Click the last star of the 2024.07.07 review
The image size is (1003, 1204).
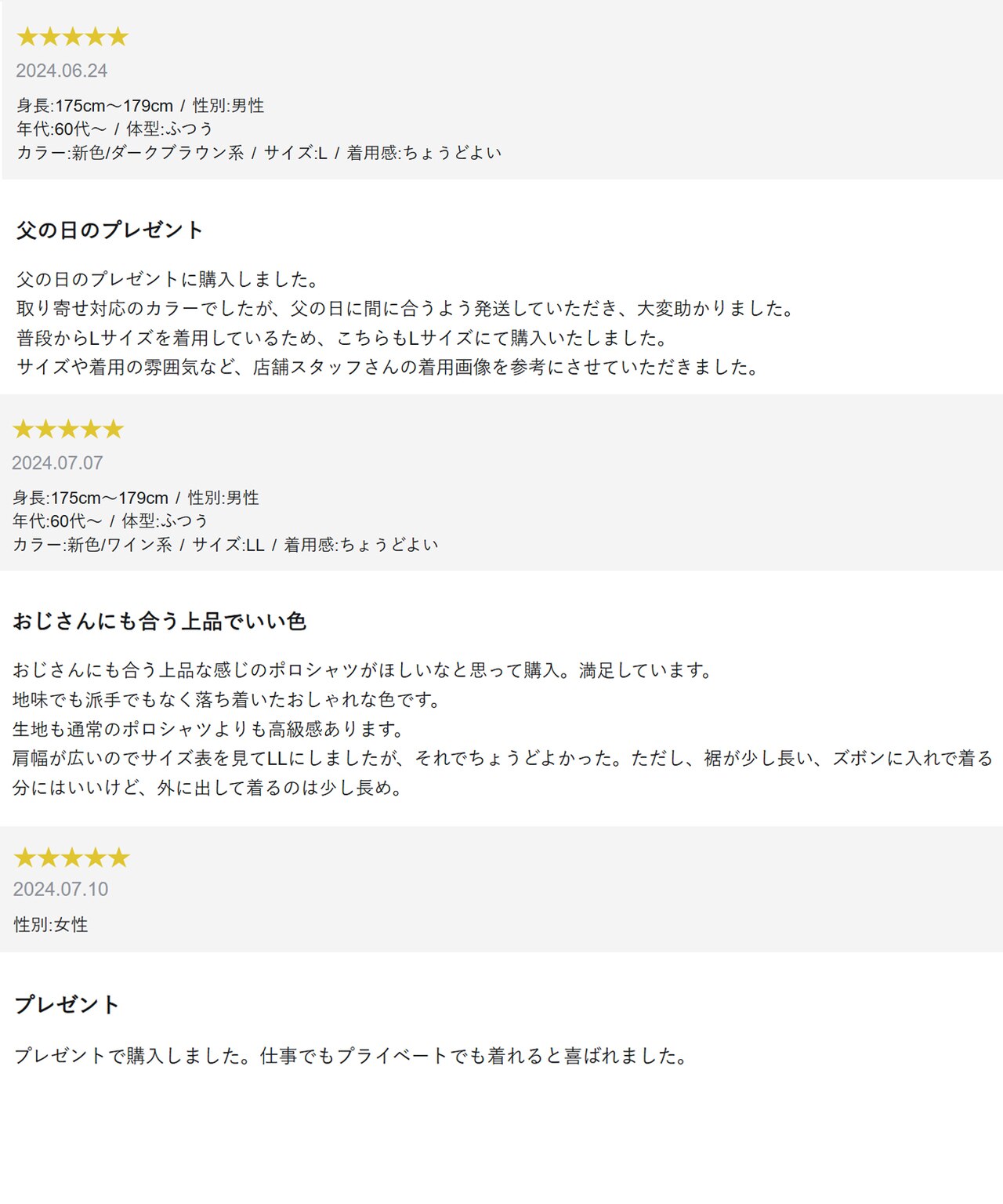[x=114, y=429]
